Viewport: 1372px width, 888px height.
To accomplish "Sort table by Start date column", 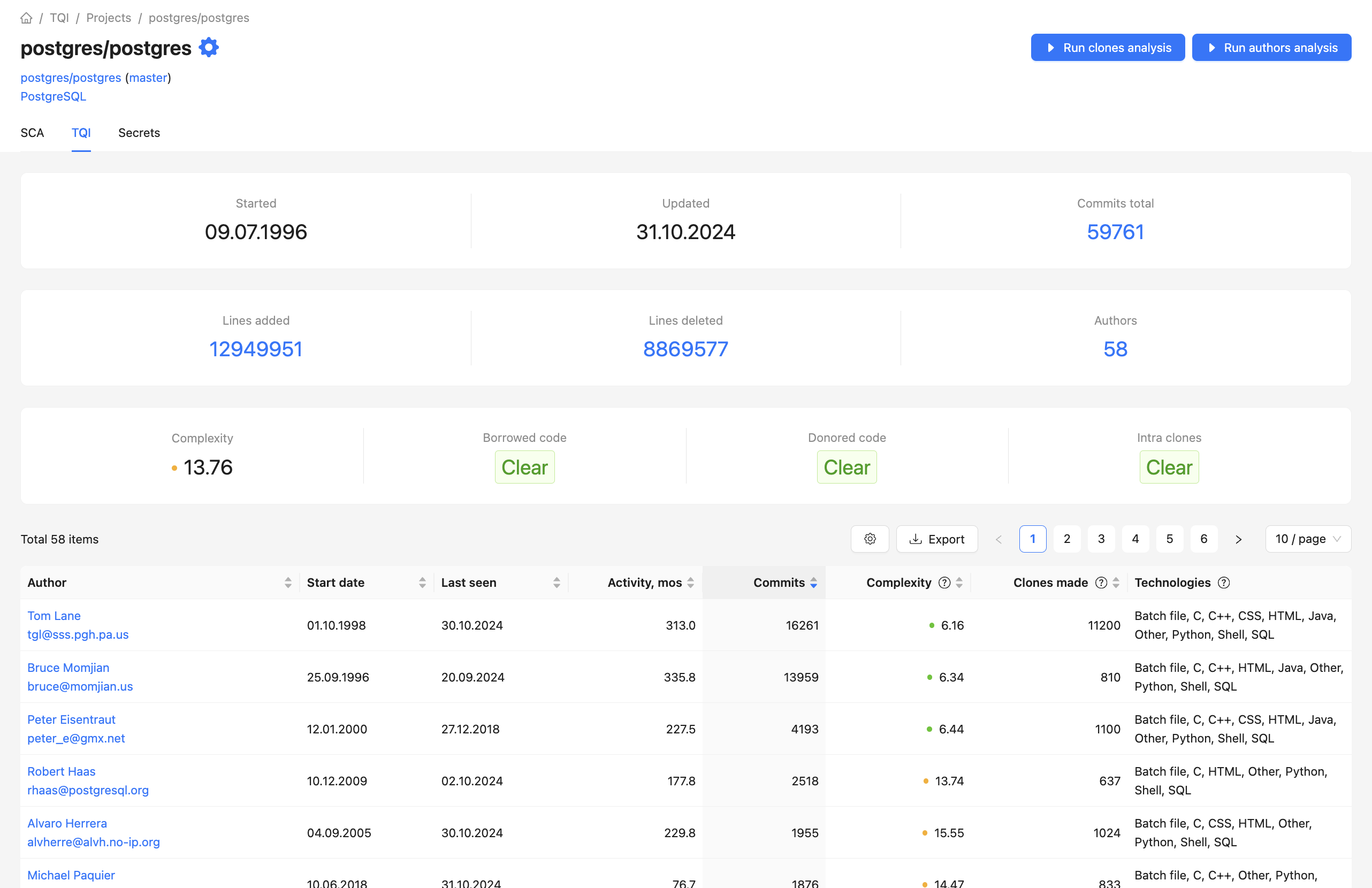I will click(x=422, y=583).
